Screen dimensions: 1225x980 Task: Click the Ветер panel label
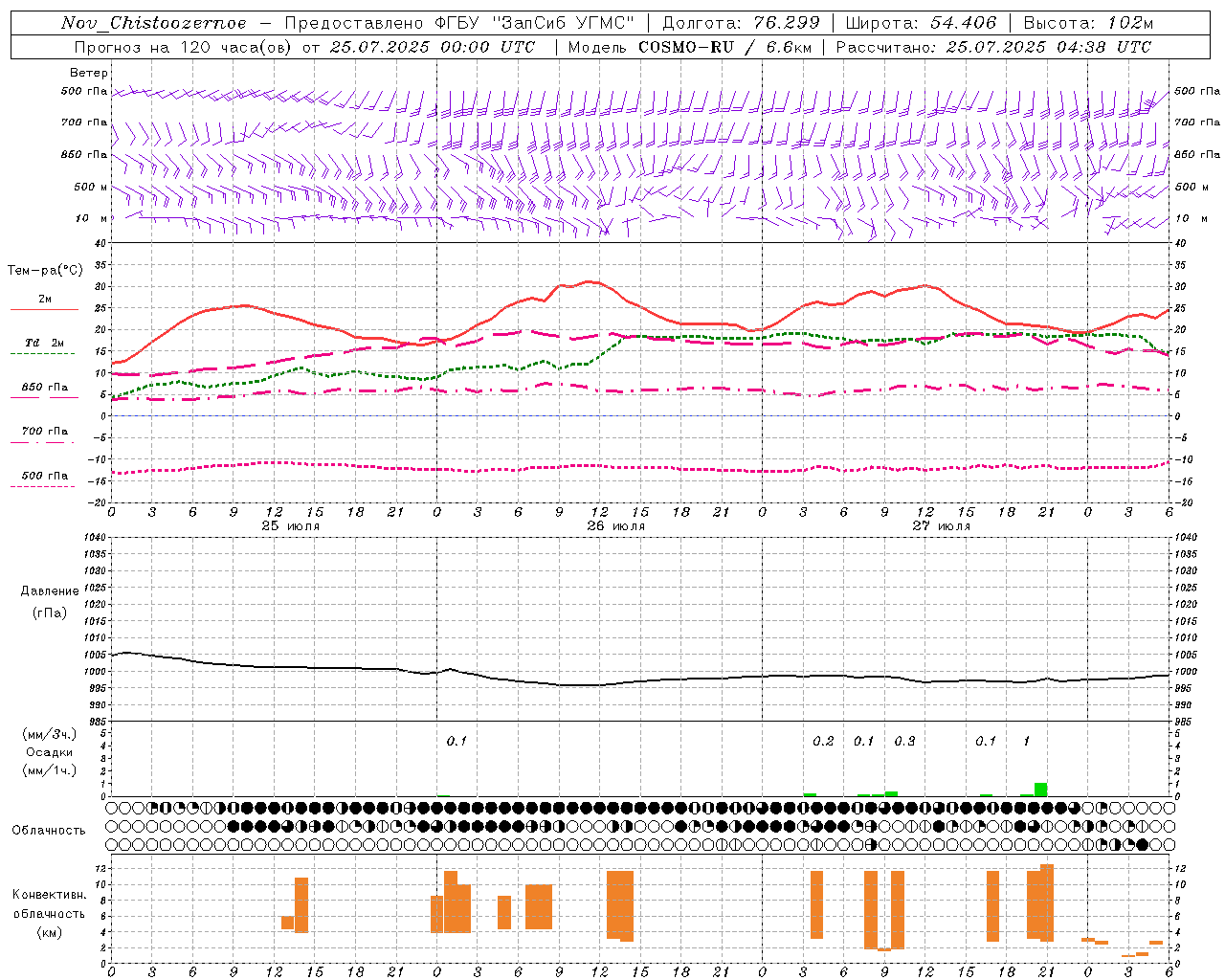tap(89, 73)
